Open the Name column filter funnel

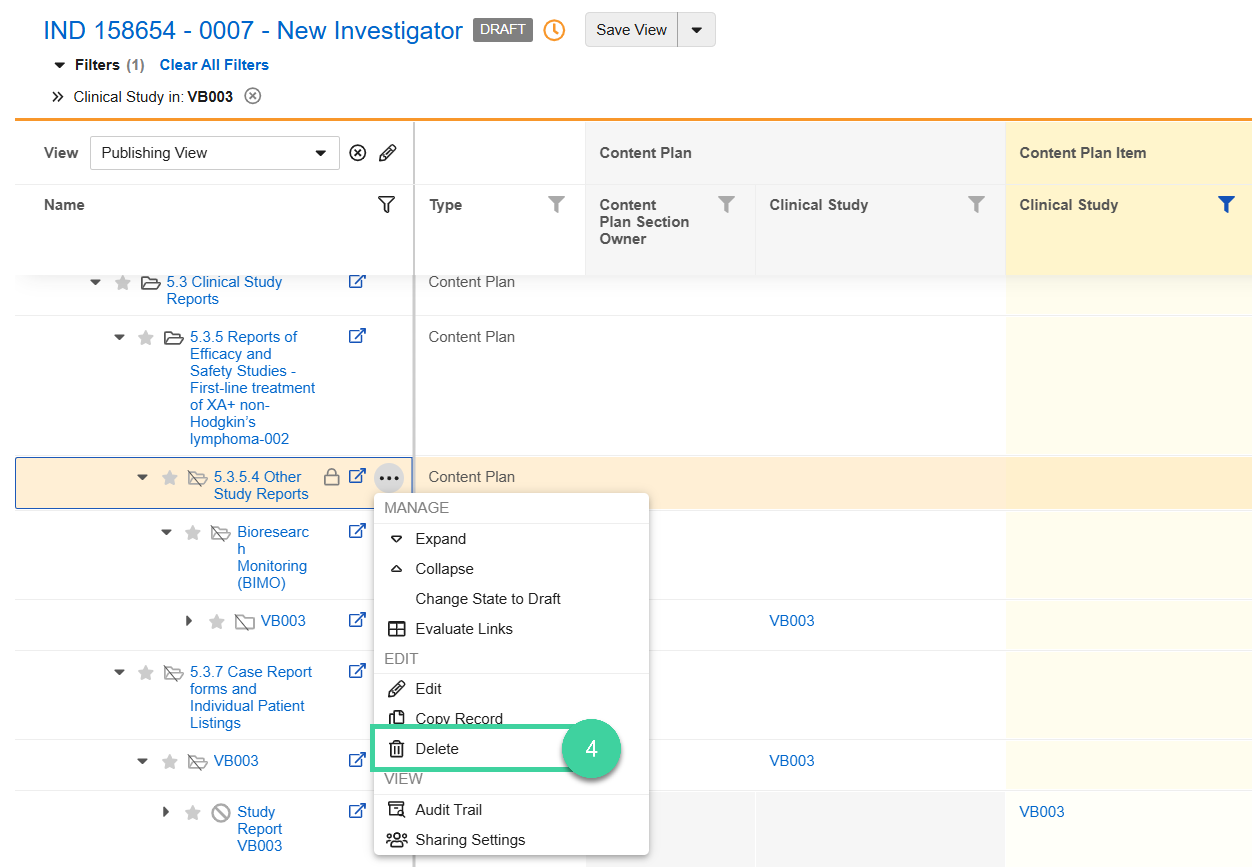point(386,205)
